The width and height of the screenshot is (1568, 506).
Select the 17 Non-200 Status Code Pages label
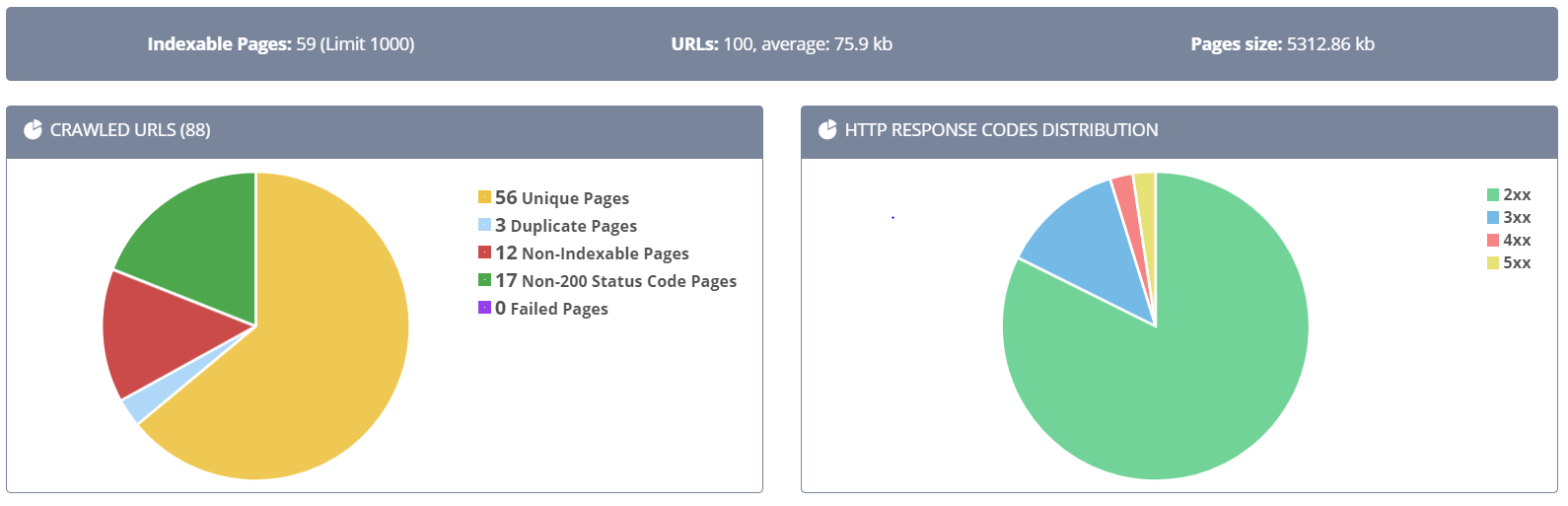pos(616,281)
